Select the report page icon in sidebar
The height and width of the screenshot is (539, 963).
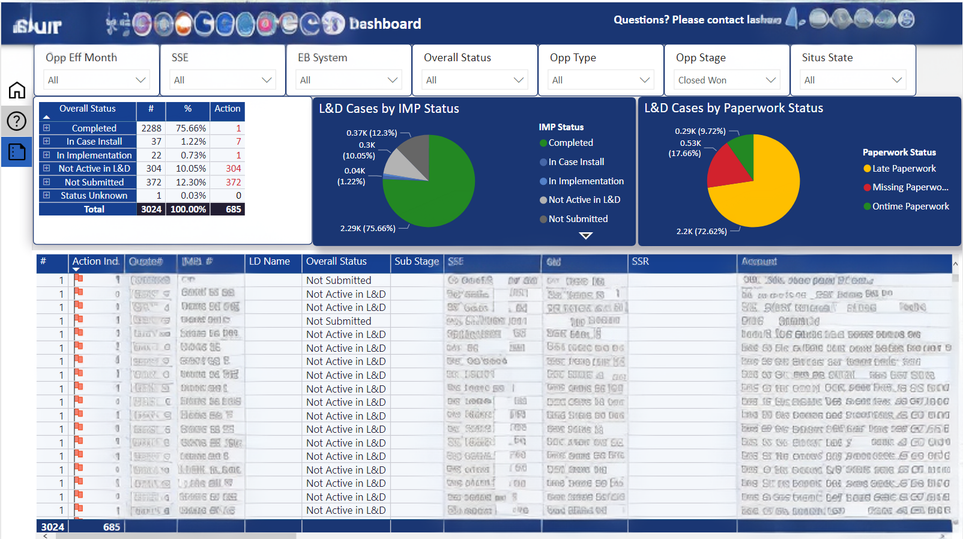(17, 152)
